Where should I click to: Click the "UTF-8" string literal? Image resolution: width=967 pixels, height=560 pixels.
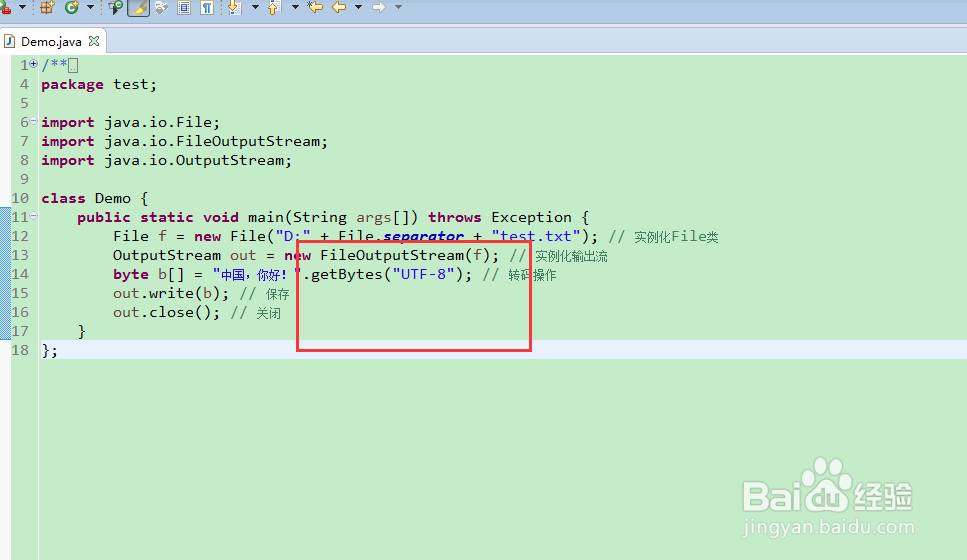click(424, 274)
